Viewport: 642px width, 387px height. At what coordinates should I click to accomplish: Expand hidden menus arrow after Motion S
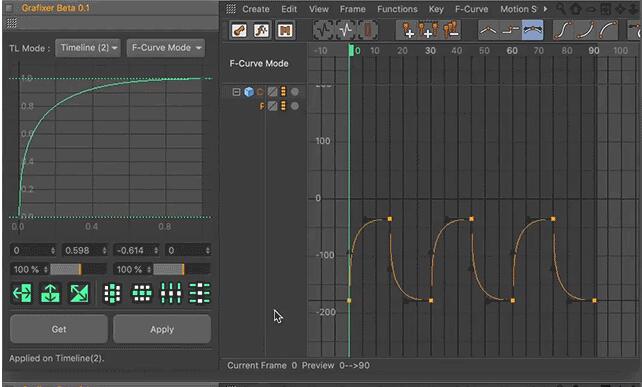point(545,9)
